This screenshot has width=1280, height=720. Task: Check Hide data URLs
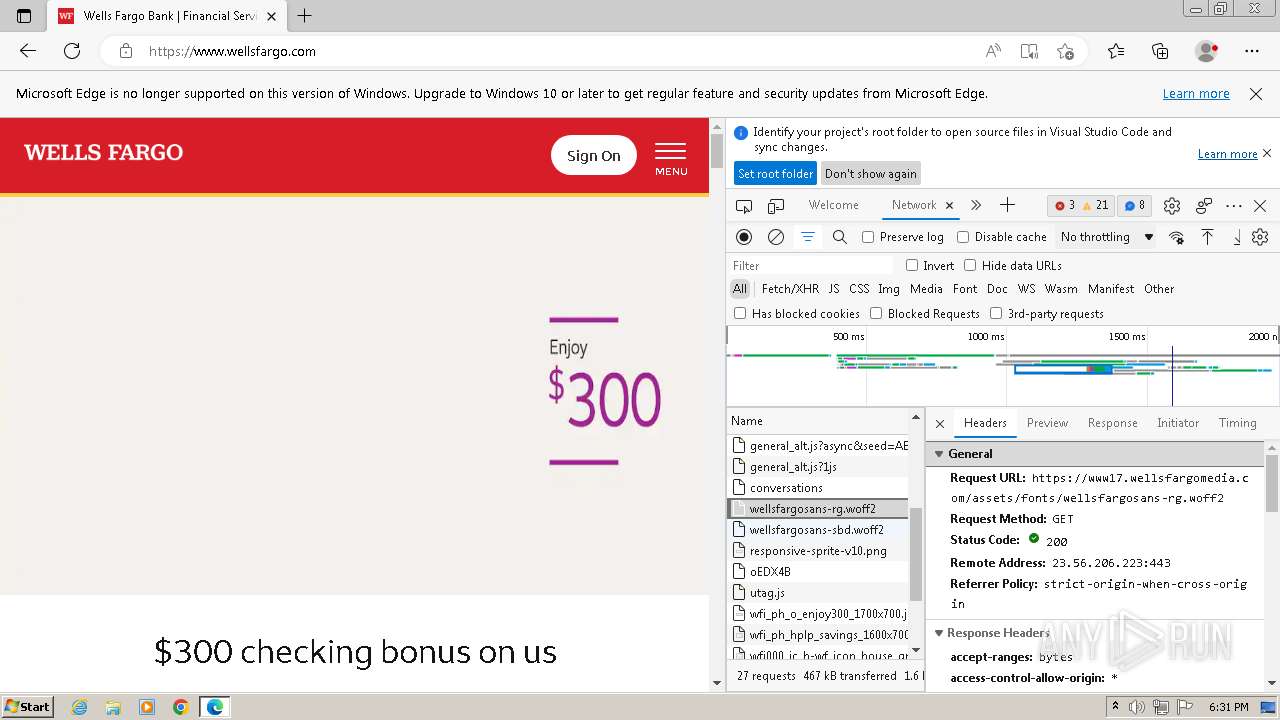click(x=970, y=265)
